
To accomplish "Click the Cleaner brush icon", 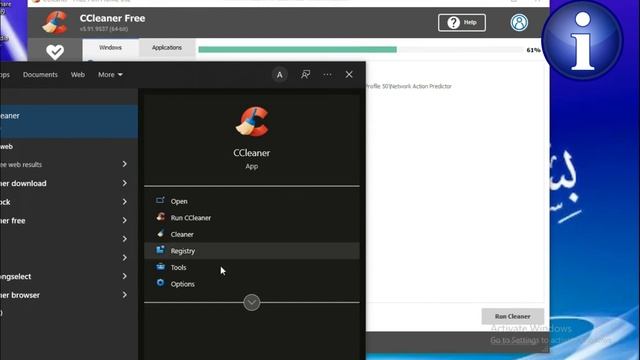I will [160, 233].
